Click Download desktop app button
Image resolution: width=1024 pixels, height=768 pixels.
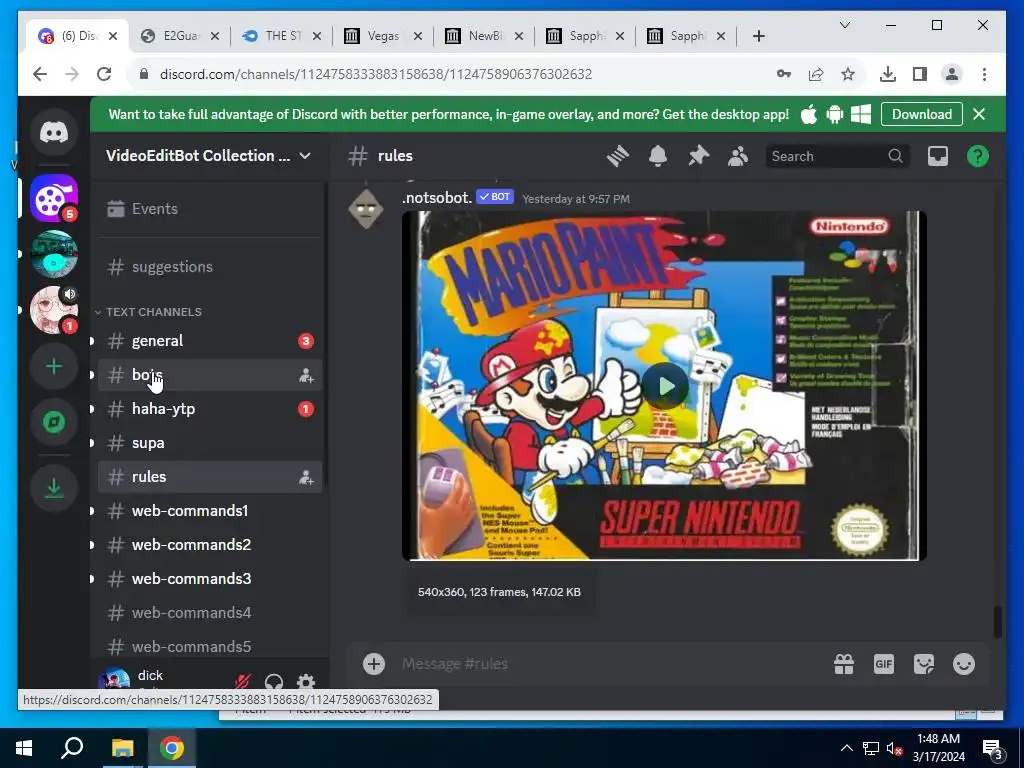click(921, 114)
